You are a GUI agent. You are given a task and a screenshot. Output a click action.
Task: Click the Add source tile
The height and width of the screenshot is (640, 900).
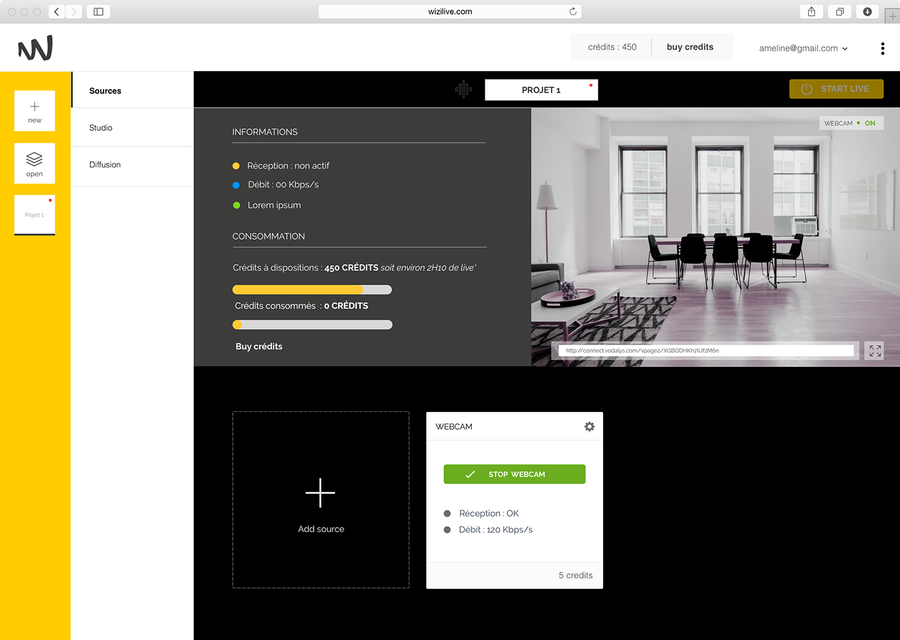[x=321, y=500]
